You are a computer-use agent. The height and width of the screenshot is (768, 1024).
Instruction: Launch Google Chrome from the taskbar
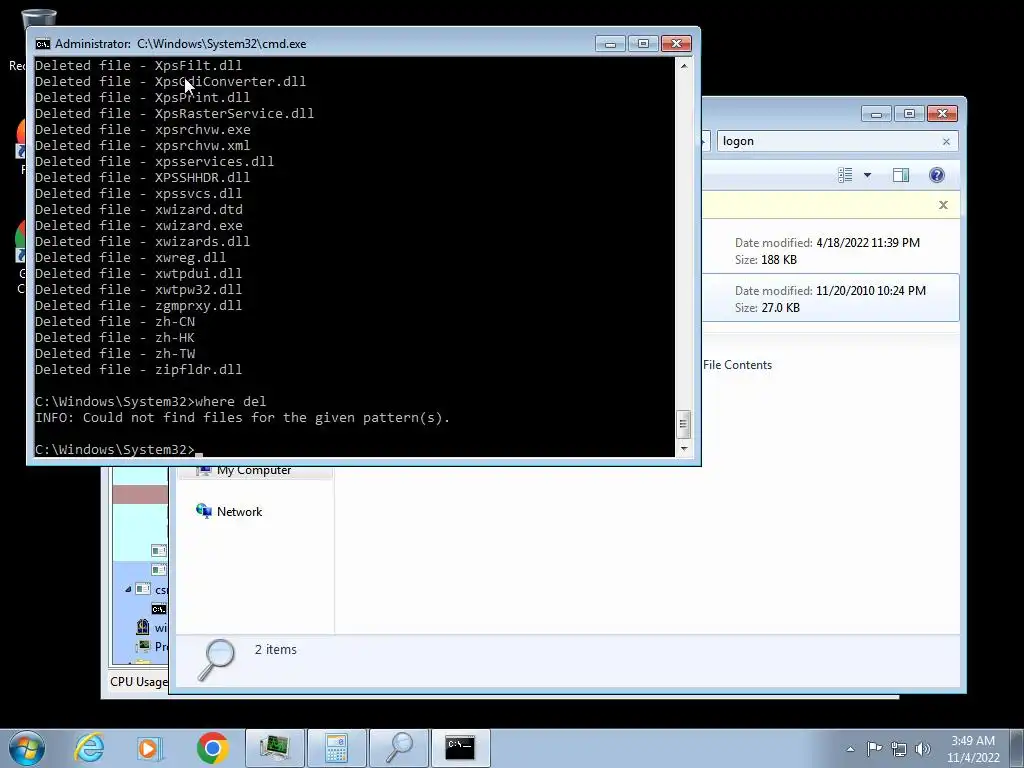coord(212,748)
